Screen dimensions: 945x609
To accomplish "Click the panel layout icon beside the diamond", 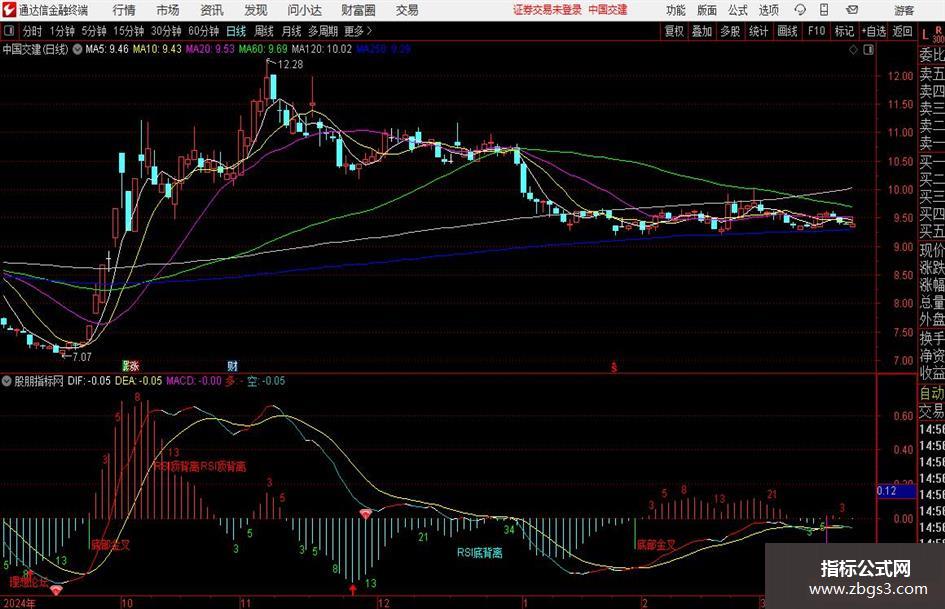I will (868, 50).
